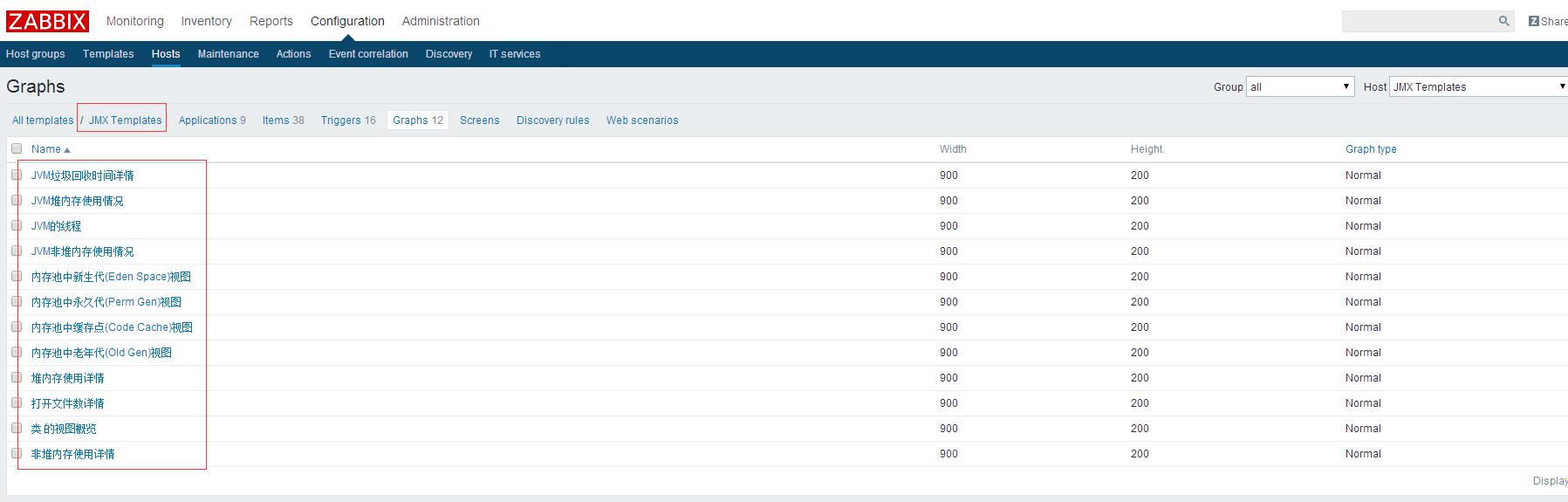This screenshot has height=502, width=1568.
Task: Open graph 内存池中老年代(Old Gen)视图
Action: pyautogui.click(x=101, y=353)
